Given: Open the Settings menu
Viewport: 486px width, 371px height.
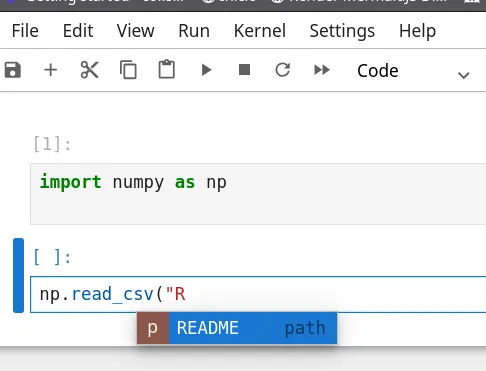Looking at the screenshot, I should 342,31.
